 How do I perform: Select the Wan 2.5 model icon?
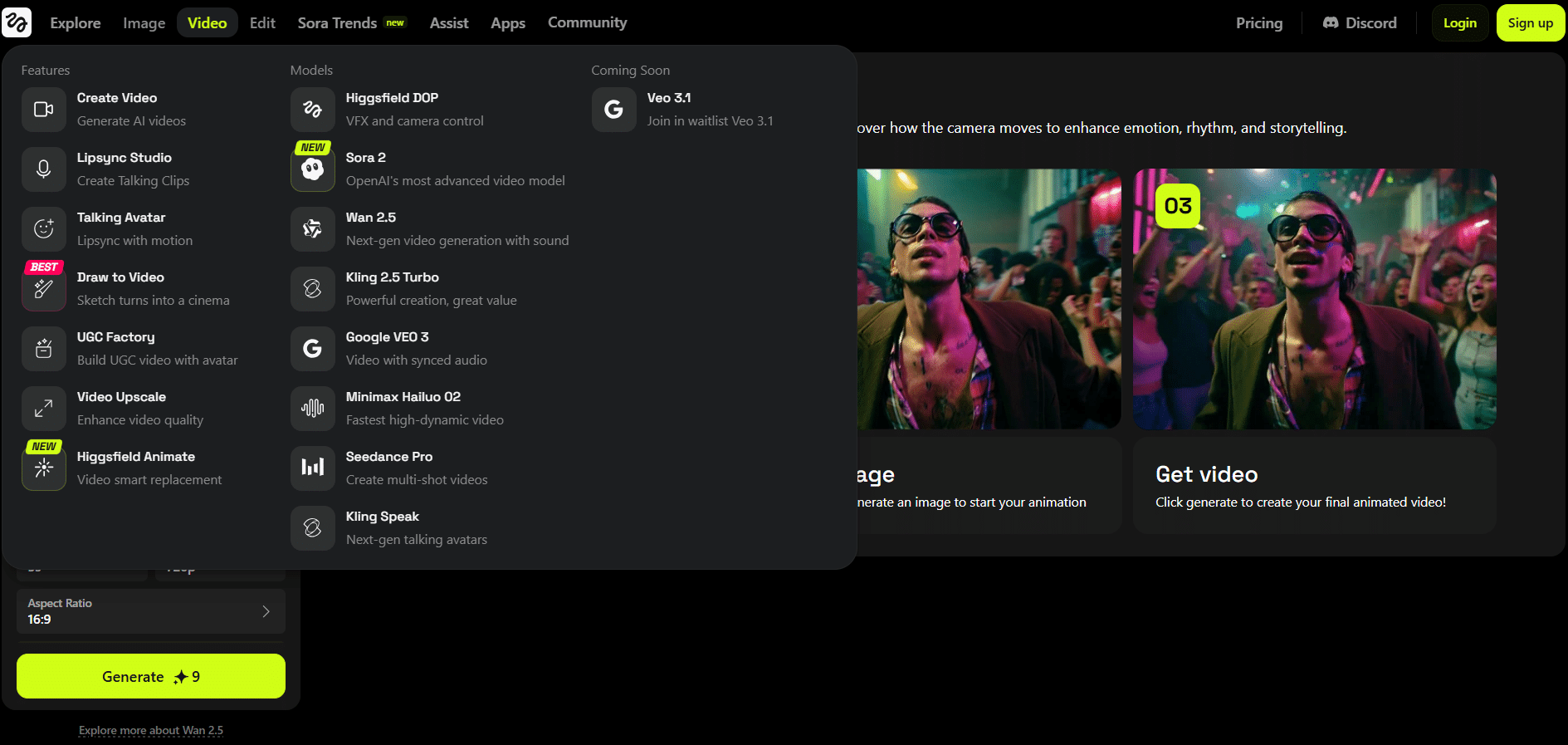point(313,229)
